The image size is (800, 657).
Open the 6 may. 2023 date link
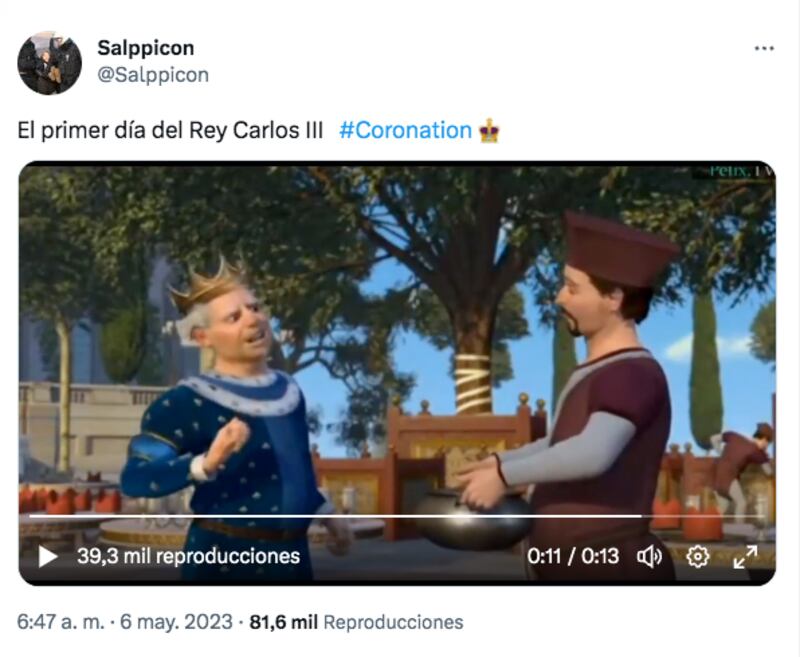click(x=176, y=622)
